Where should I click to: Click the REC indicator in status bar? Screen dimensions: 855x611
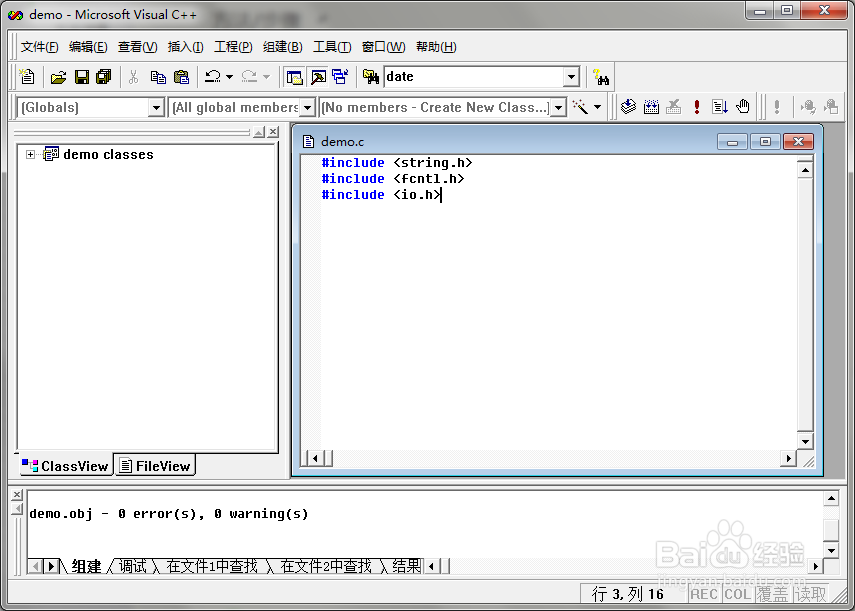(704, 594)
